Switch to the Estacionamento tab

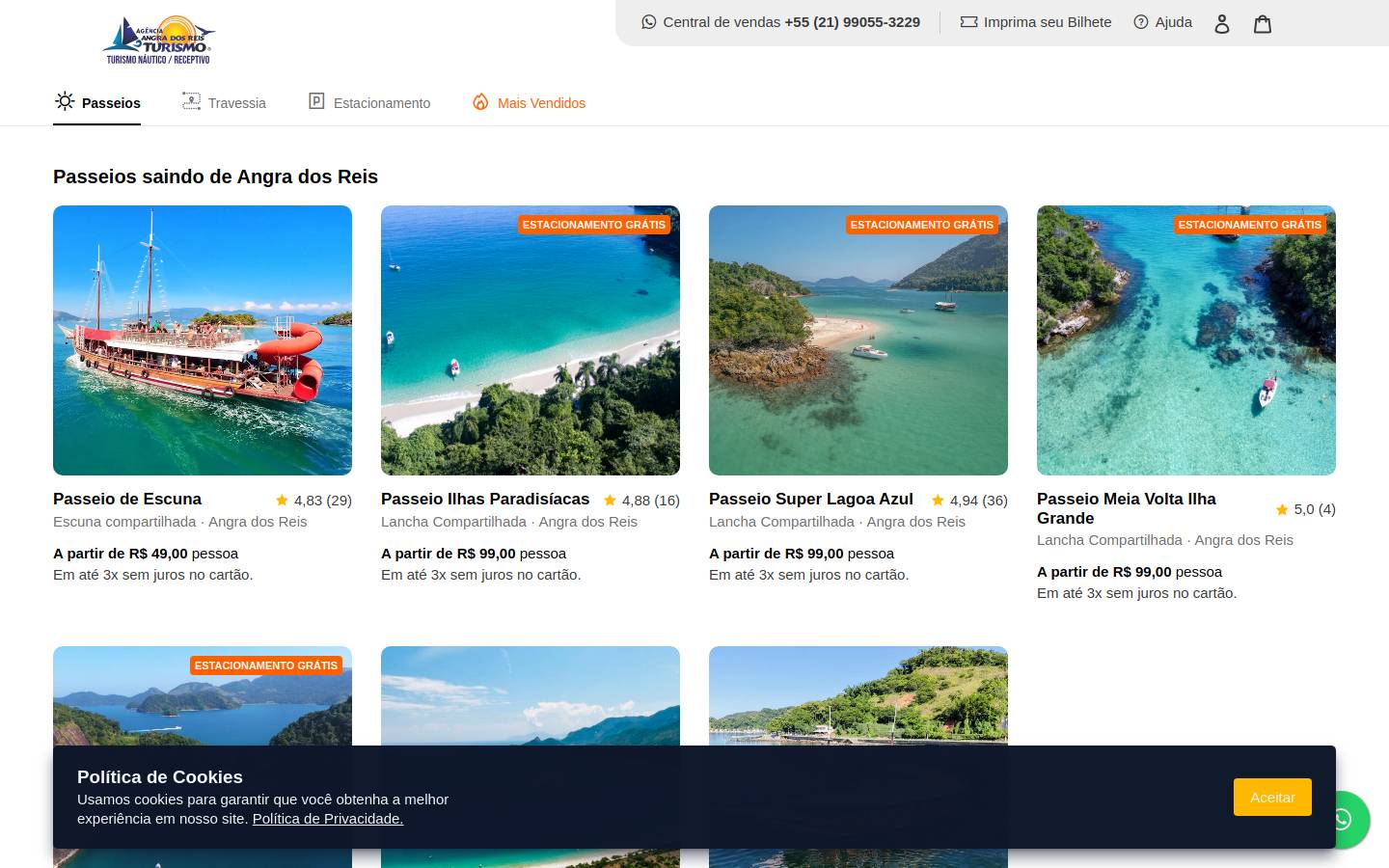coord(369,102)
